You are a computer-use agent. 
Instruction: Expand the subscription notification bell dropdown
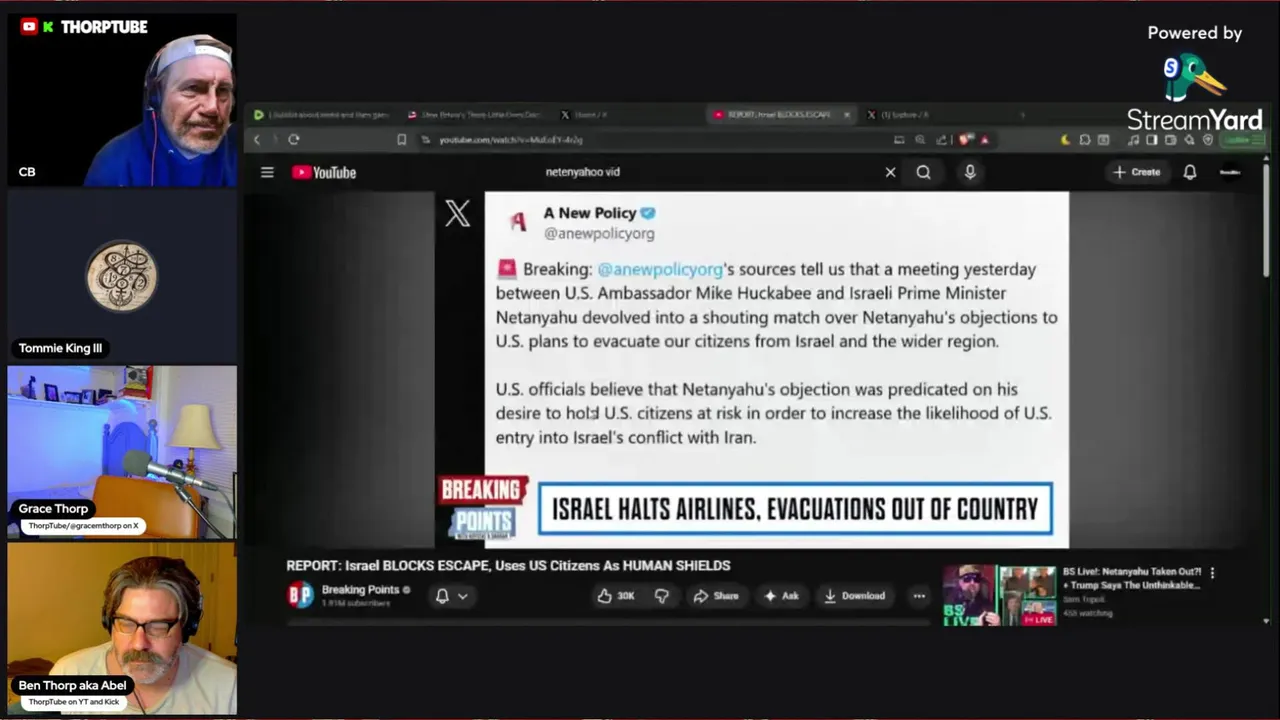pyautogui.click(x=451, y=596)
